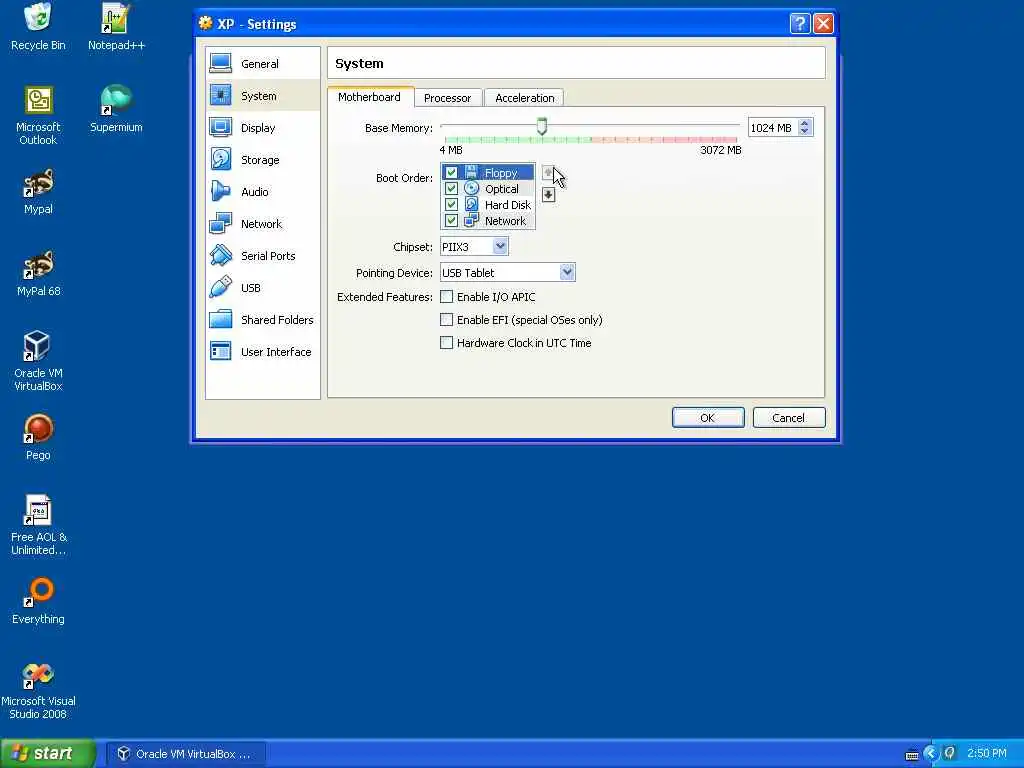1024x768 pixels.
Task: Open the Display monitor icon
Action: coord(221,127)
